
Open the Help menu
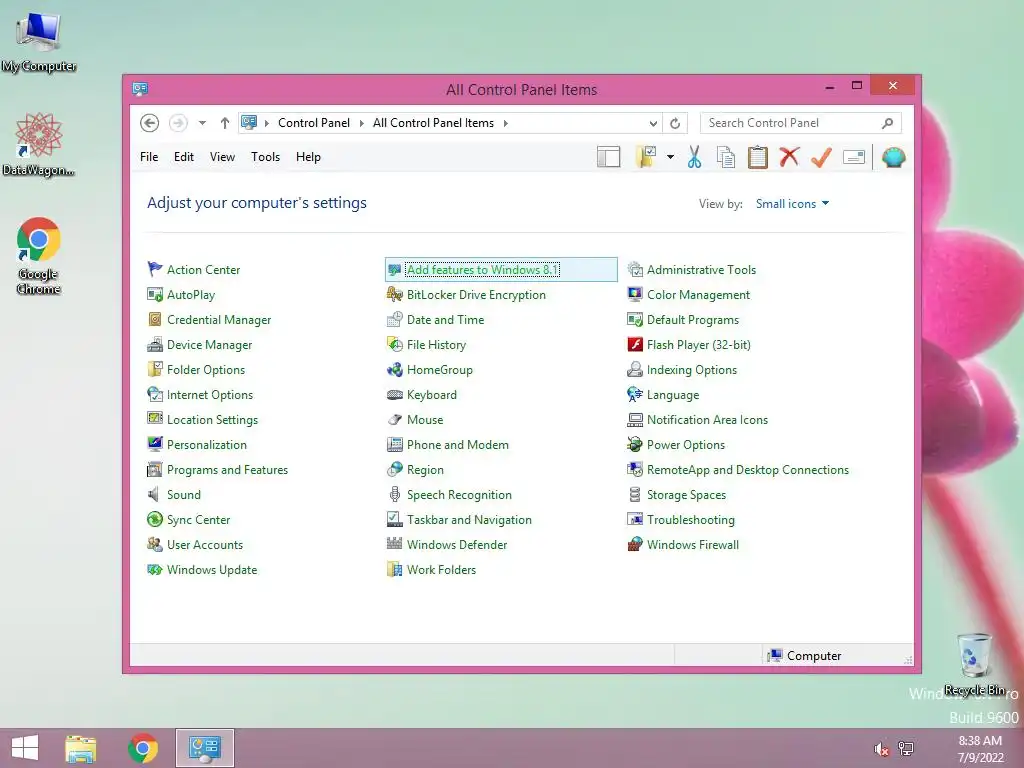[x=308, y=157]
